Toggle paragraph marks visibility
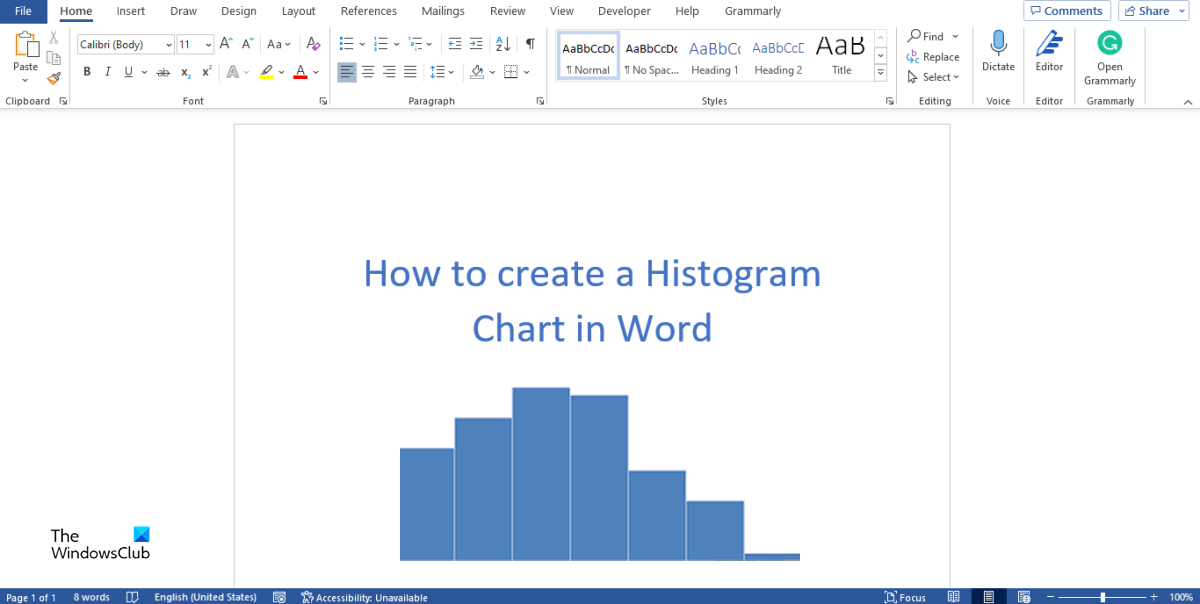1200x604 pixels. pos(530,44)
